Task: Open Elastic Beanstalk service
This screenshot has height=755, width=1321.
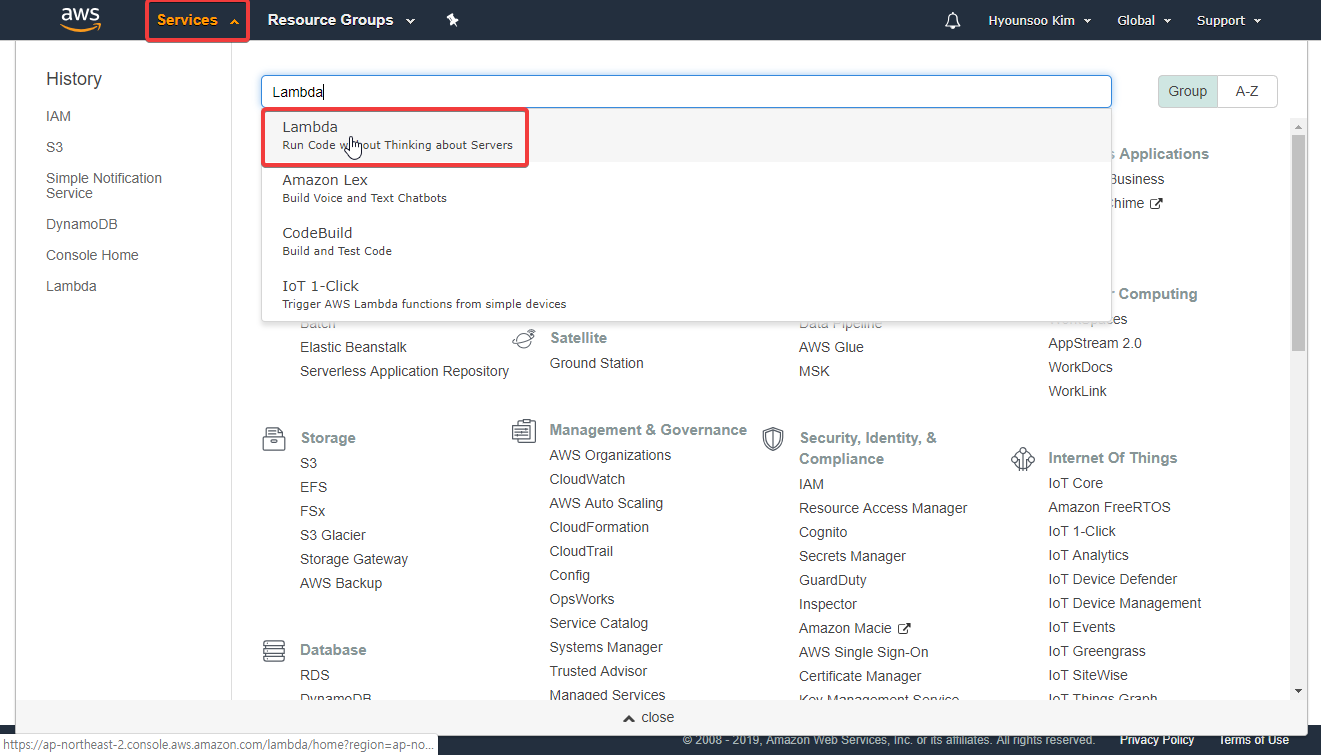Action: tap(353, 347)
